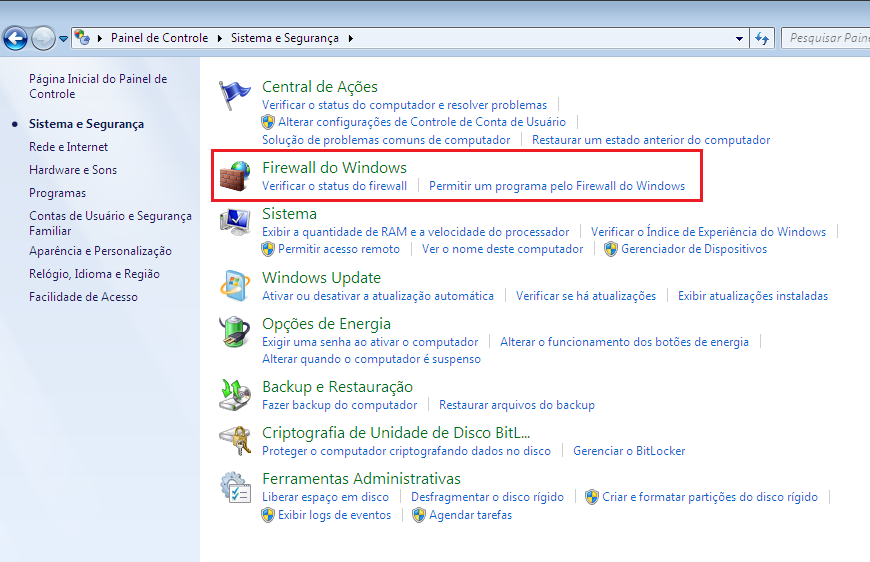Viewport: 870px width, 562px height.
Task: Open the Firewall do Windows heading
Action: point(334,168)
